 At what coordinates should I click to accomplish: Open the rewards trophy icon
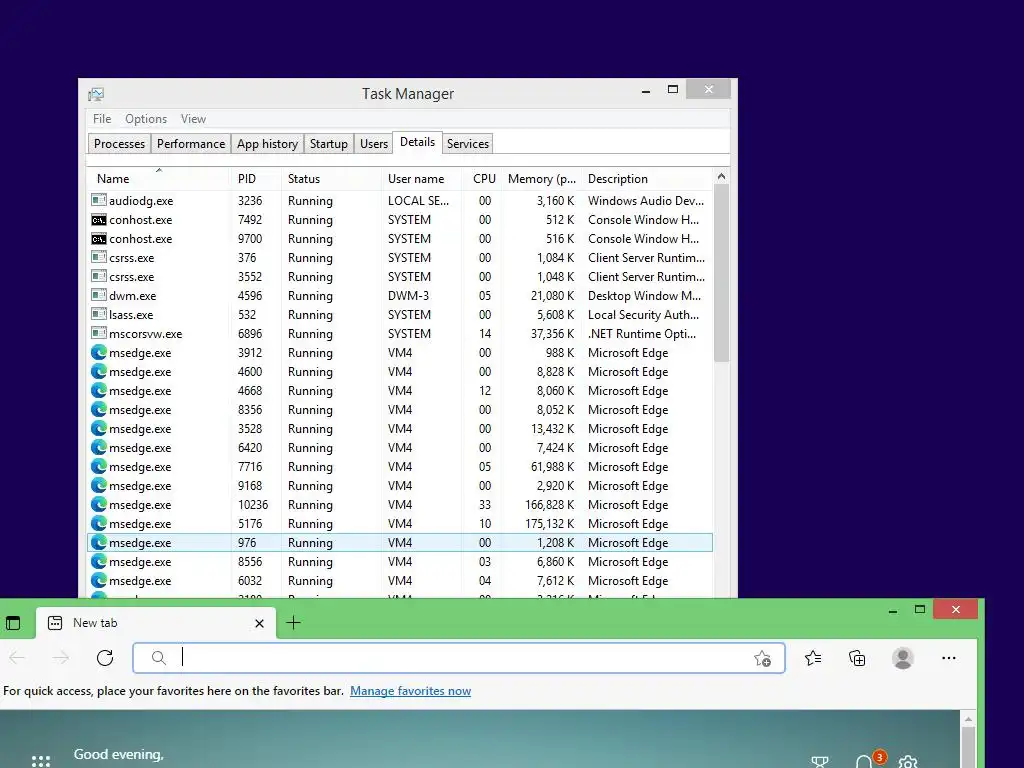coord(820,762)
